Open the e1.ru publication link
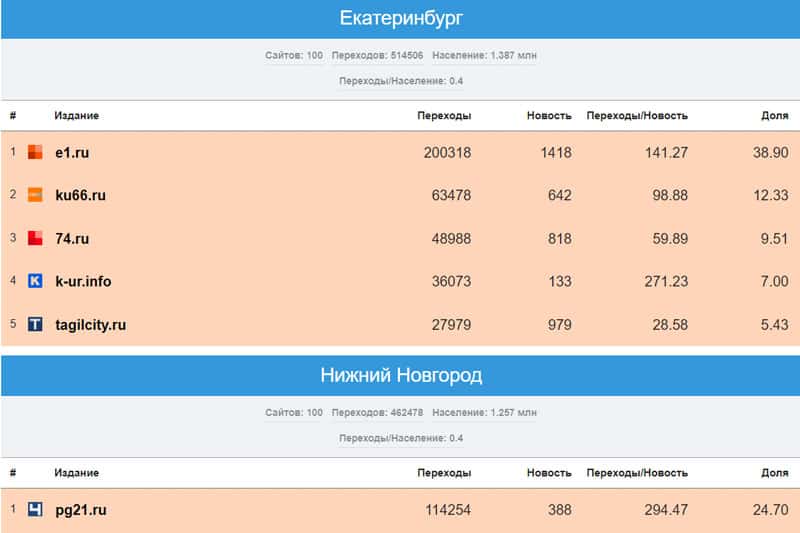The width and height of the screenshot is (800, 533). [72, 153]
